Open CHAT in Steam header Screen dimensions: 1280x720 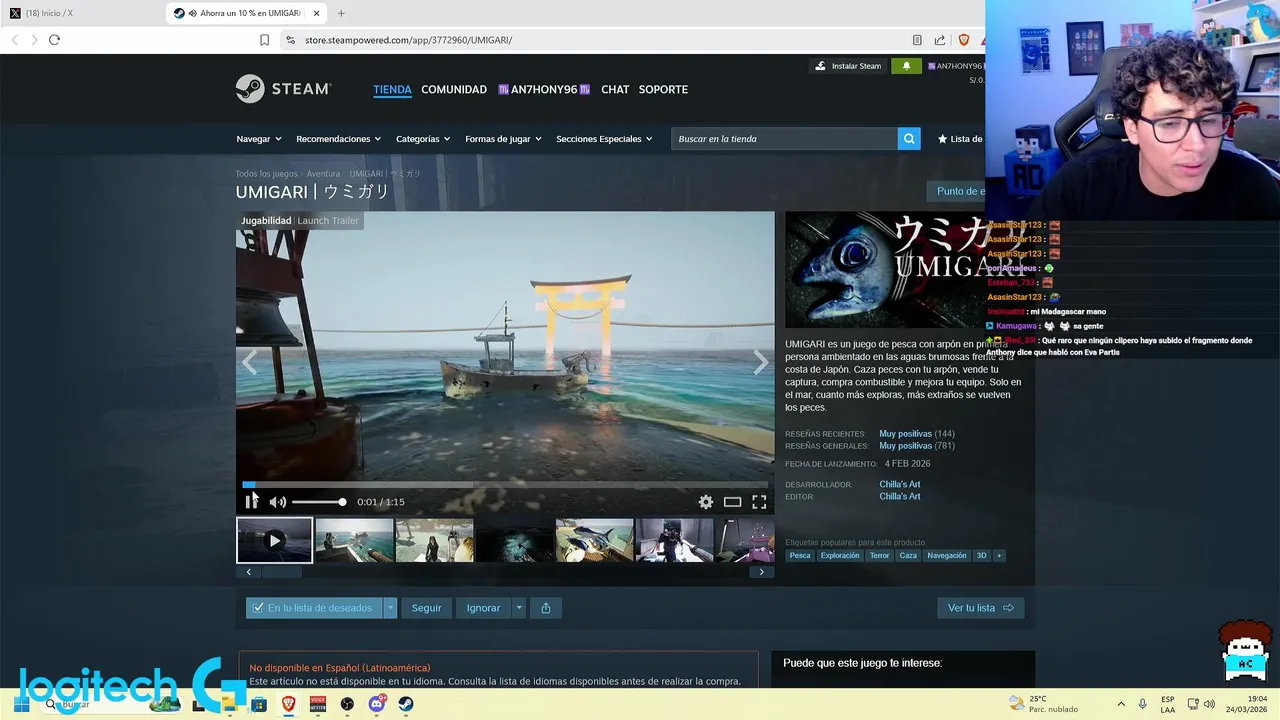coord(615,89)
